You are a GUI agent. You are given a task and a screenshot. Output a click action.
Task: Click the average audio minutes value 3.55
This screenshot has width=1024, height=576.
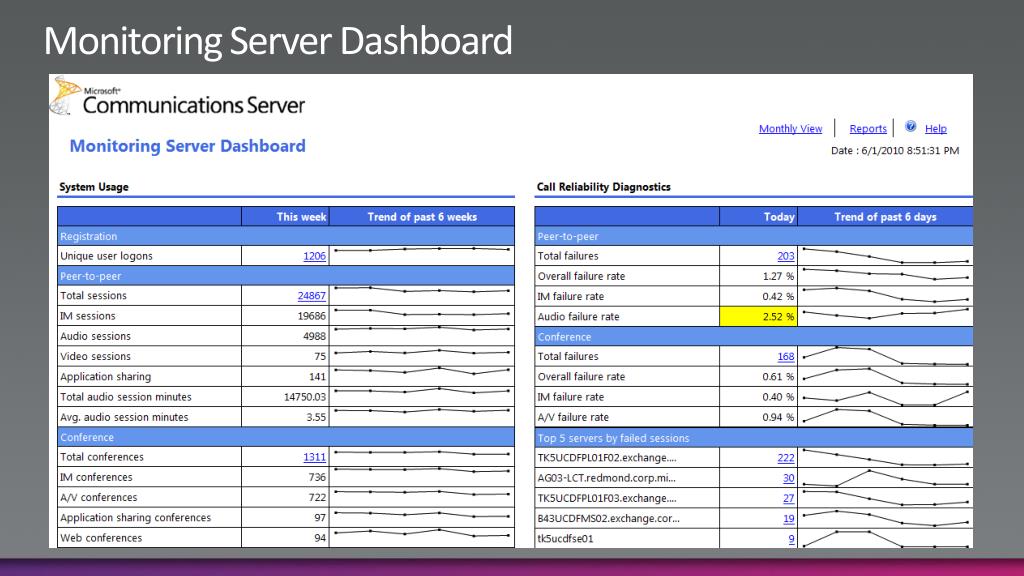pyautogui.click(x=316, y=417)
